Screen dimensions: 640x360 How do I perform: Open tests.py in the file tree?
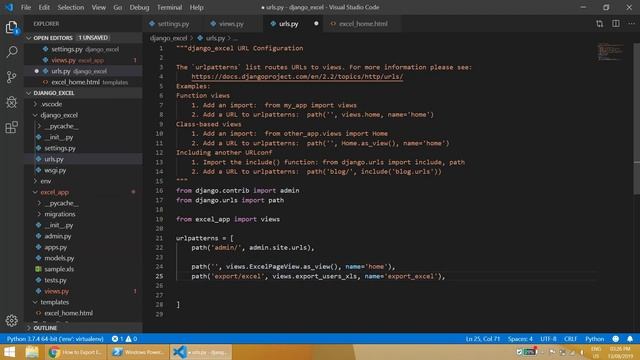tap(83, 280)
